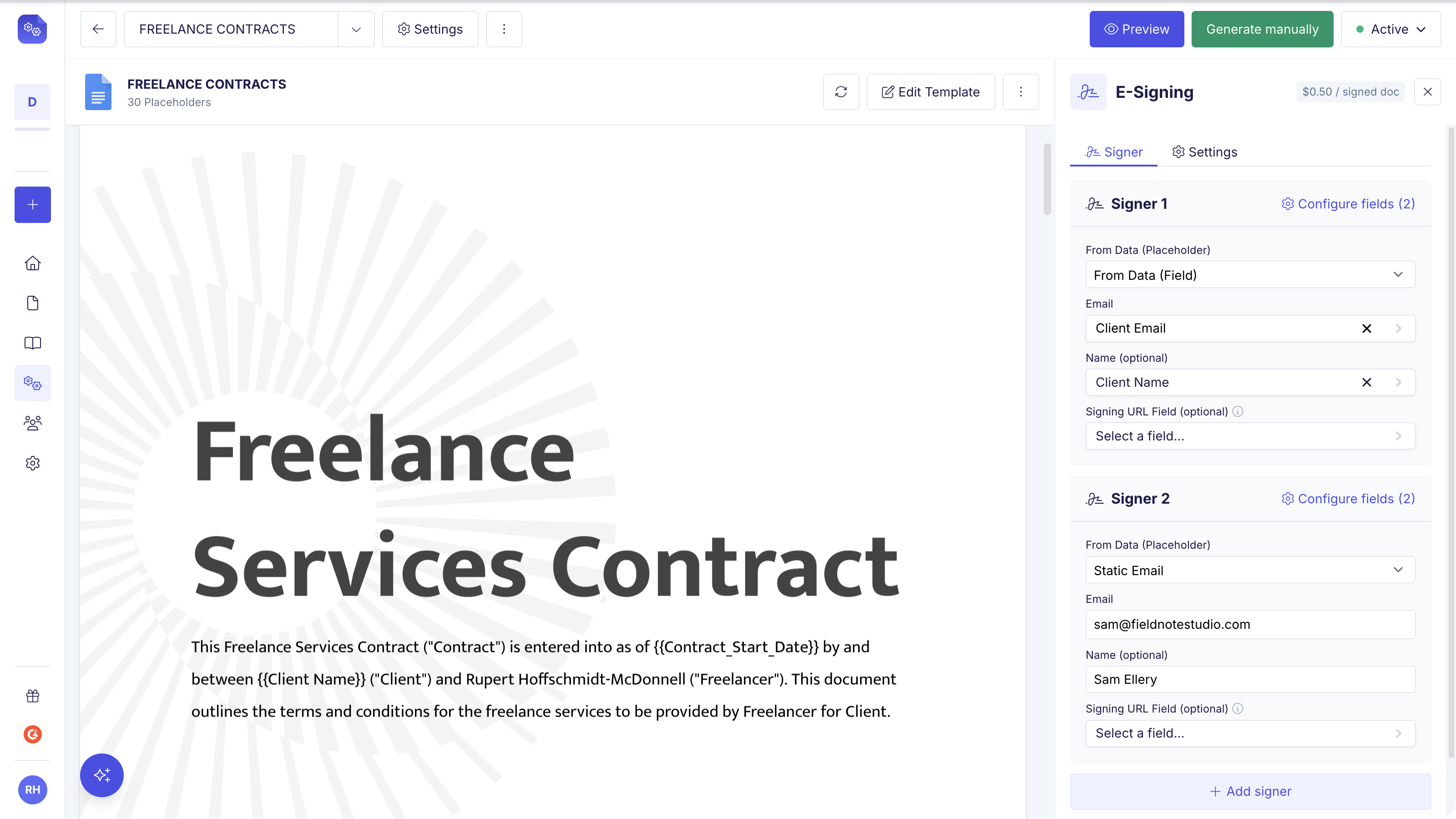Viewport: 1456px width, 819px height.
Task: Click the Signing URL info icon for Signer 1
Action: [1238, 411]
